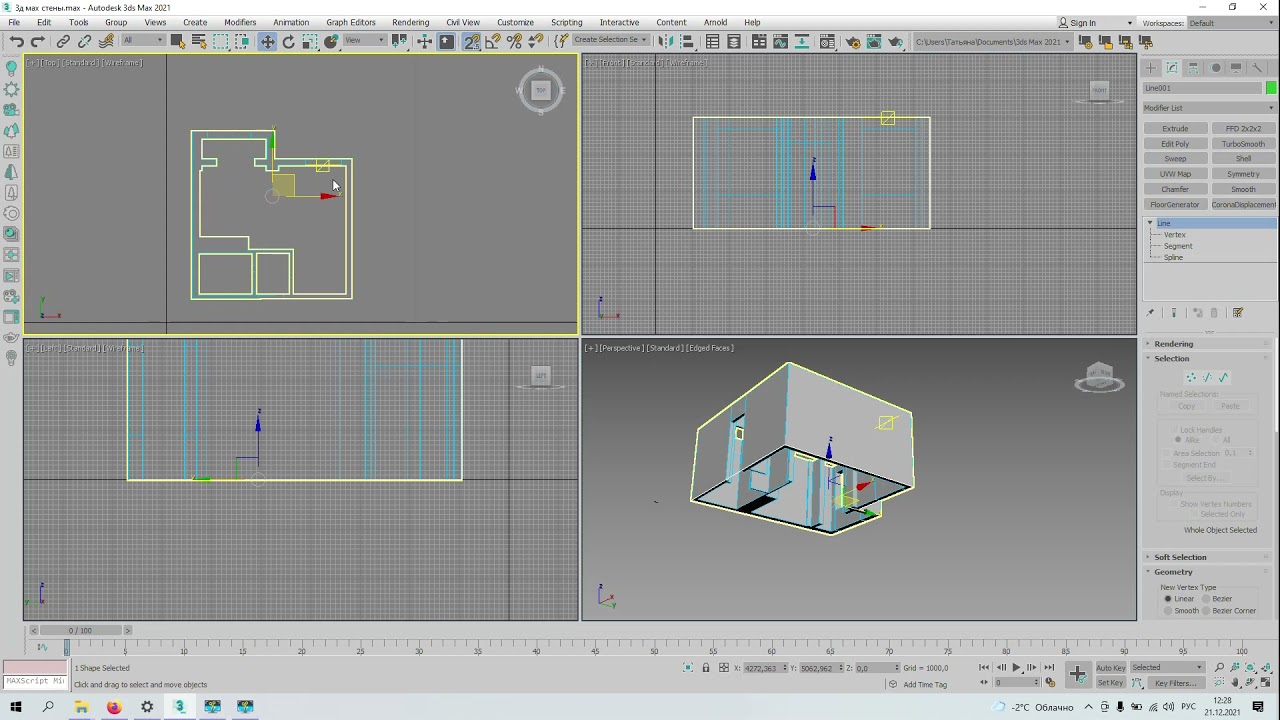Open the Material Editor icon
Screen dimensions: 1280x720
(827, 41)
